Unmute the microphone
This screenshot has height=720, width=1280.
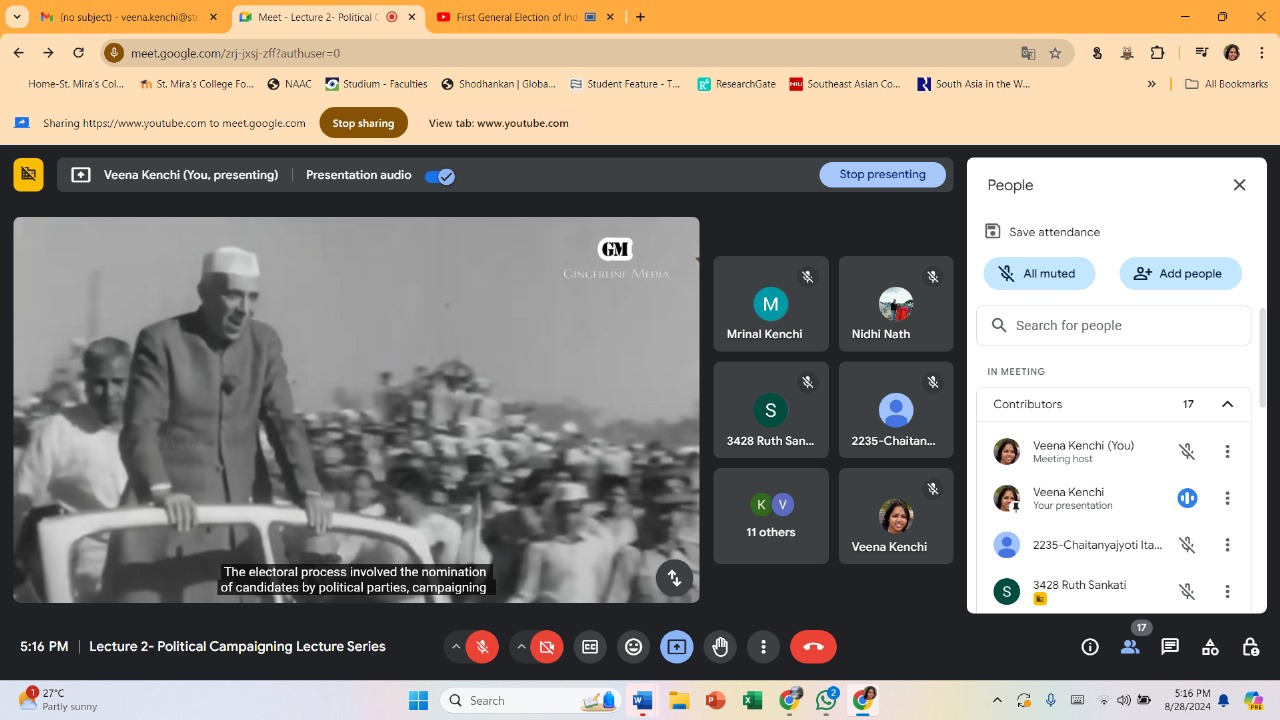click(482, 647)
